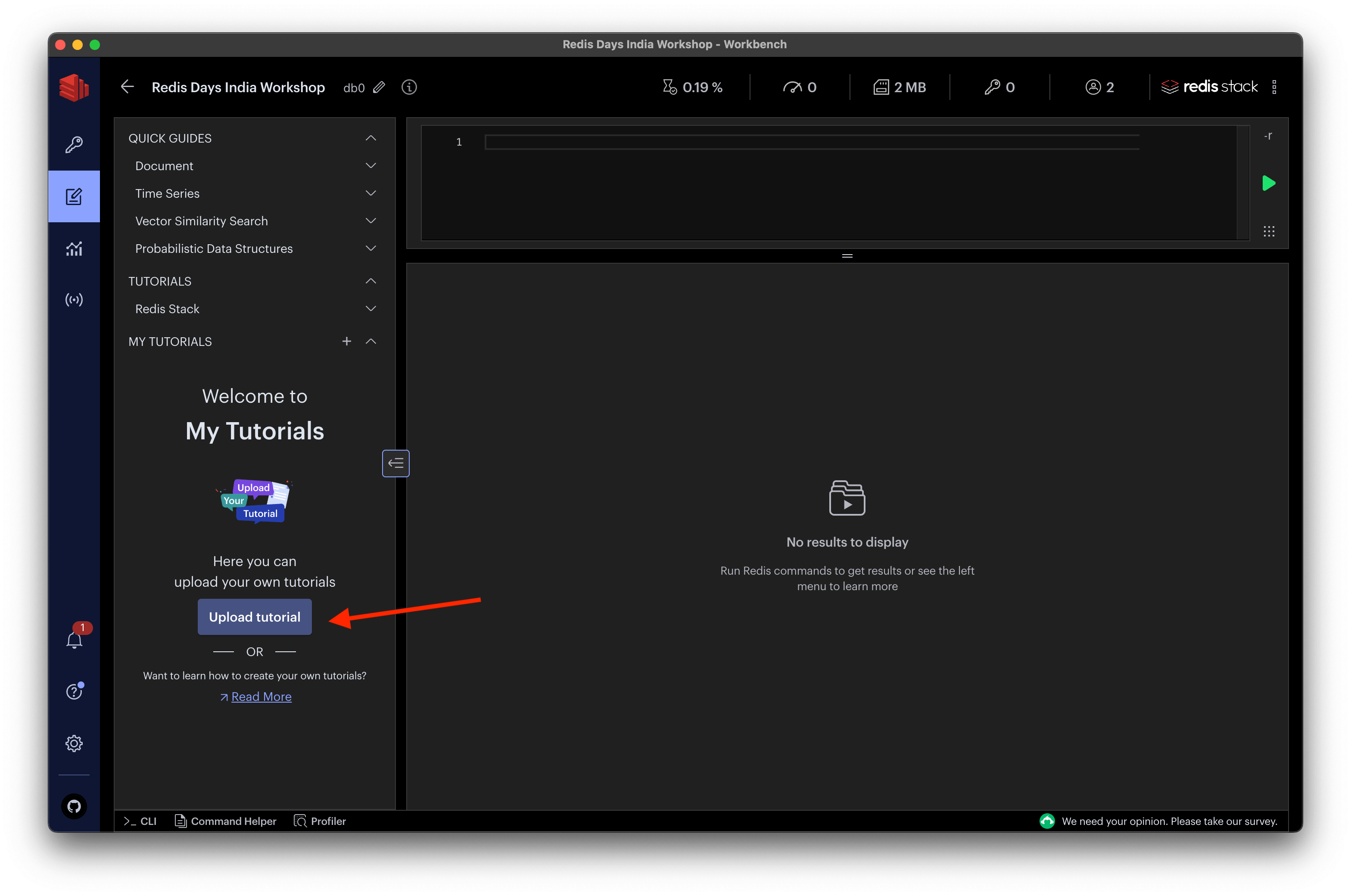1351x896 pixels.
Task: Click the green Run command button
Action: 1268,184
